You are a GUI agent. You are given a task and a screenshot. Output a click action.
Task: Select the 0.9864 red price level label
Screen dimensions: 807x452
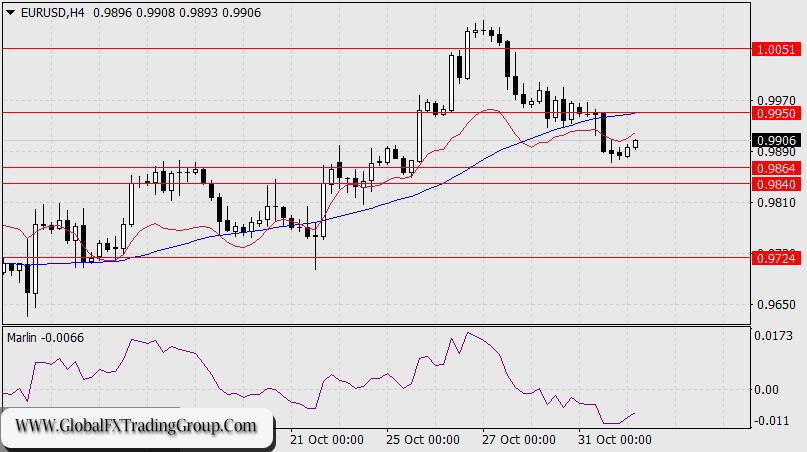pos(777,168)
